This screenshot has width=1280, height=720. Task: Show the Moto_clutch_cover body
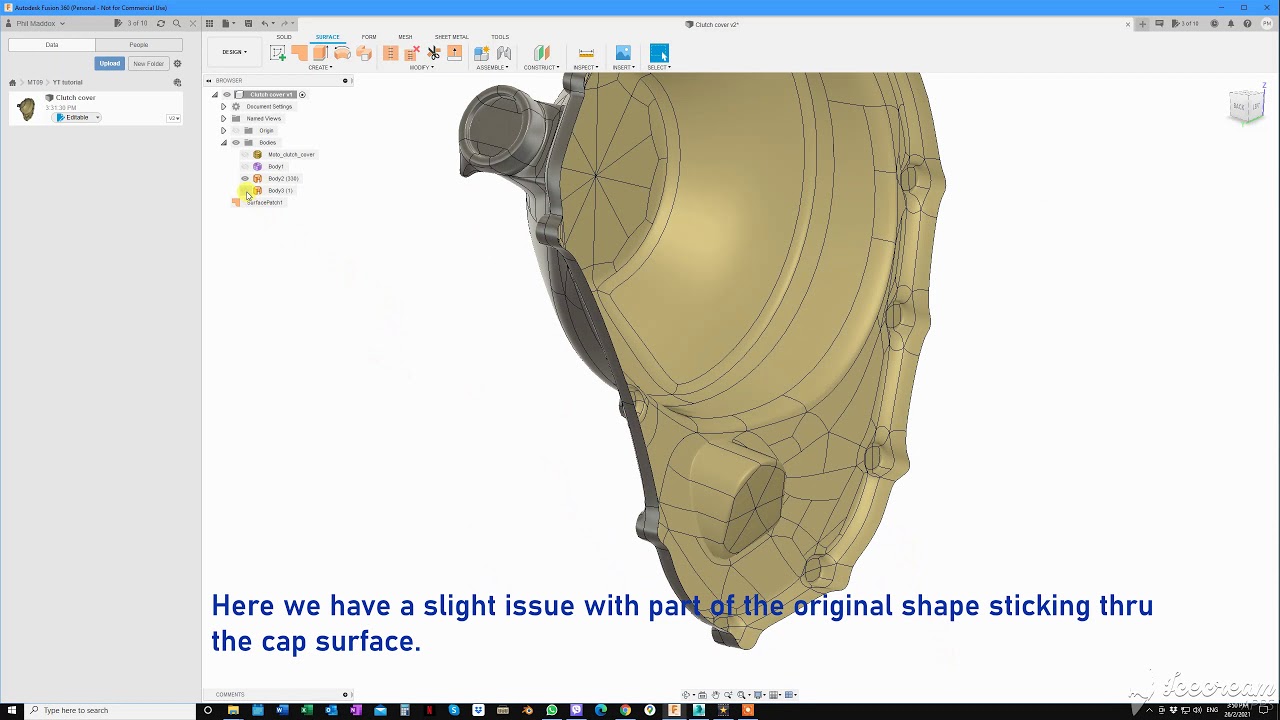[245, 154]
